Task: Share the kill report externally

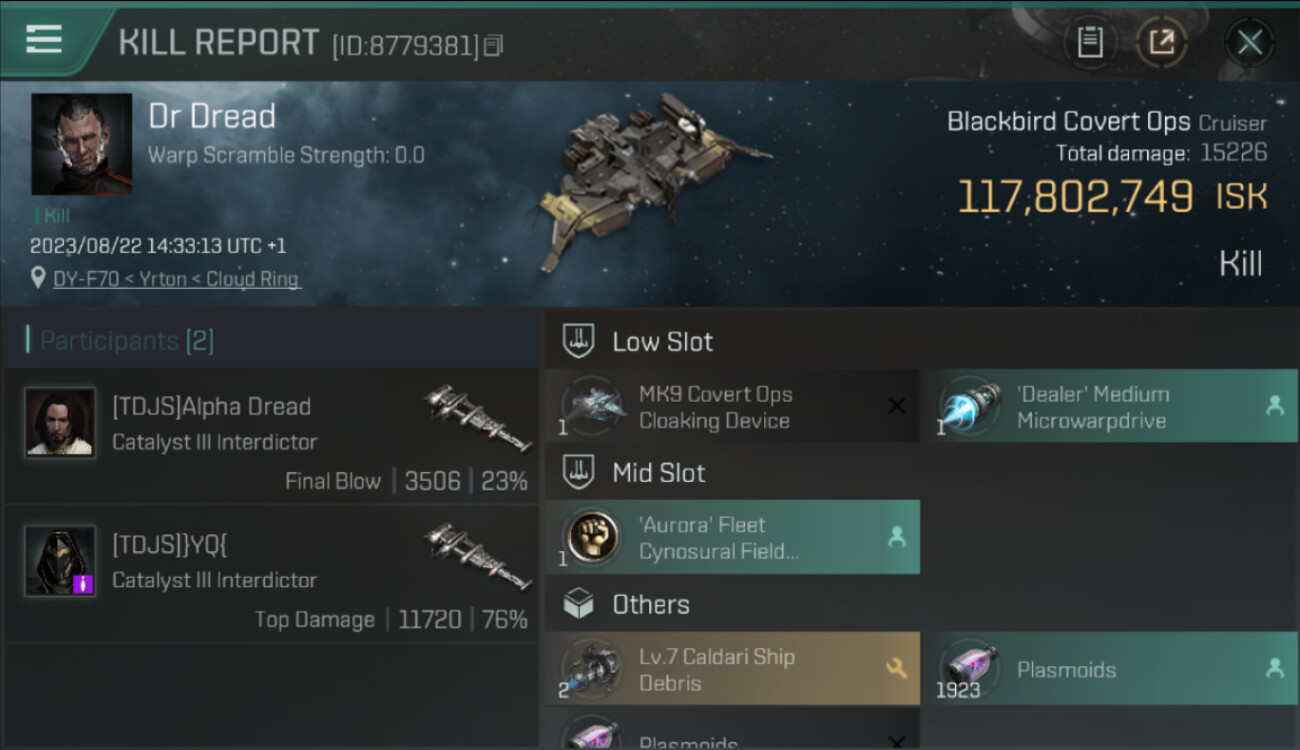Action: (x=1161, y=42)
